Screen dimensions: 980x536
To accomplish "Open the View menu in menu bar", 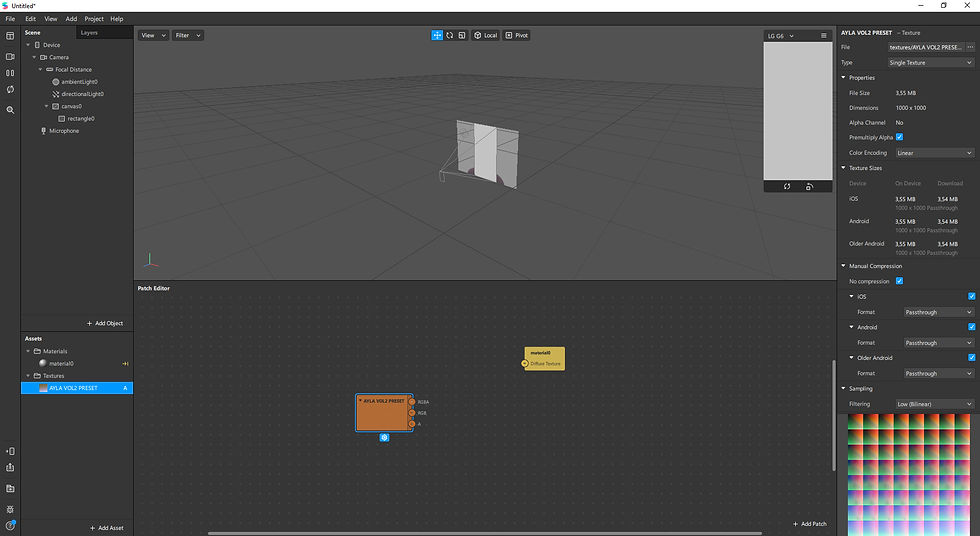I will [x=51, y=19].
